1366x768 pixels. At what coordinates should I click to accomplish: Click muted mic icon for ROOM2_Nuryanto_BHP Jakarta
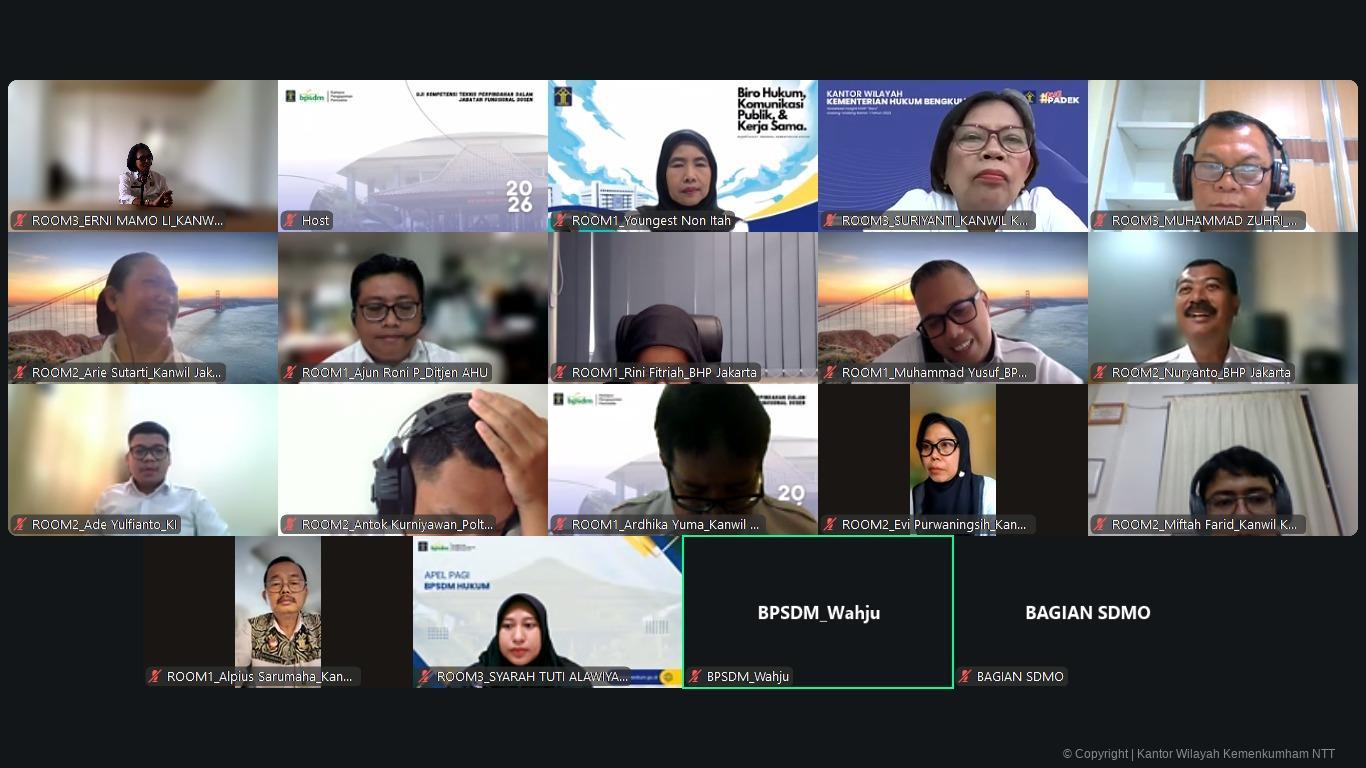(1100, 372)
